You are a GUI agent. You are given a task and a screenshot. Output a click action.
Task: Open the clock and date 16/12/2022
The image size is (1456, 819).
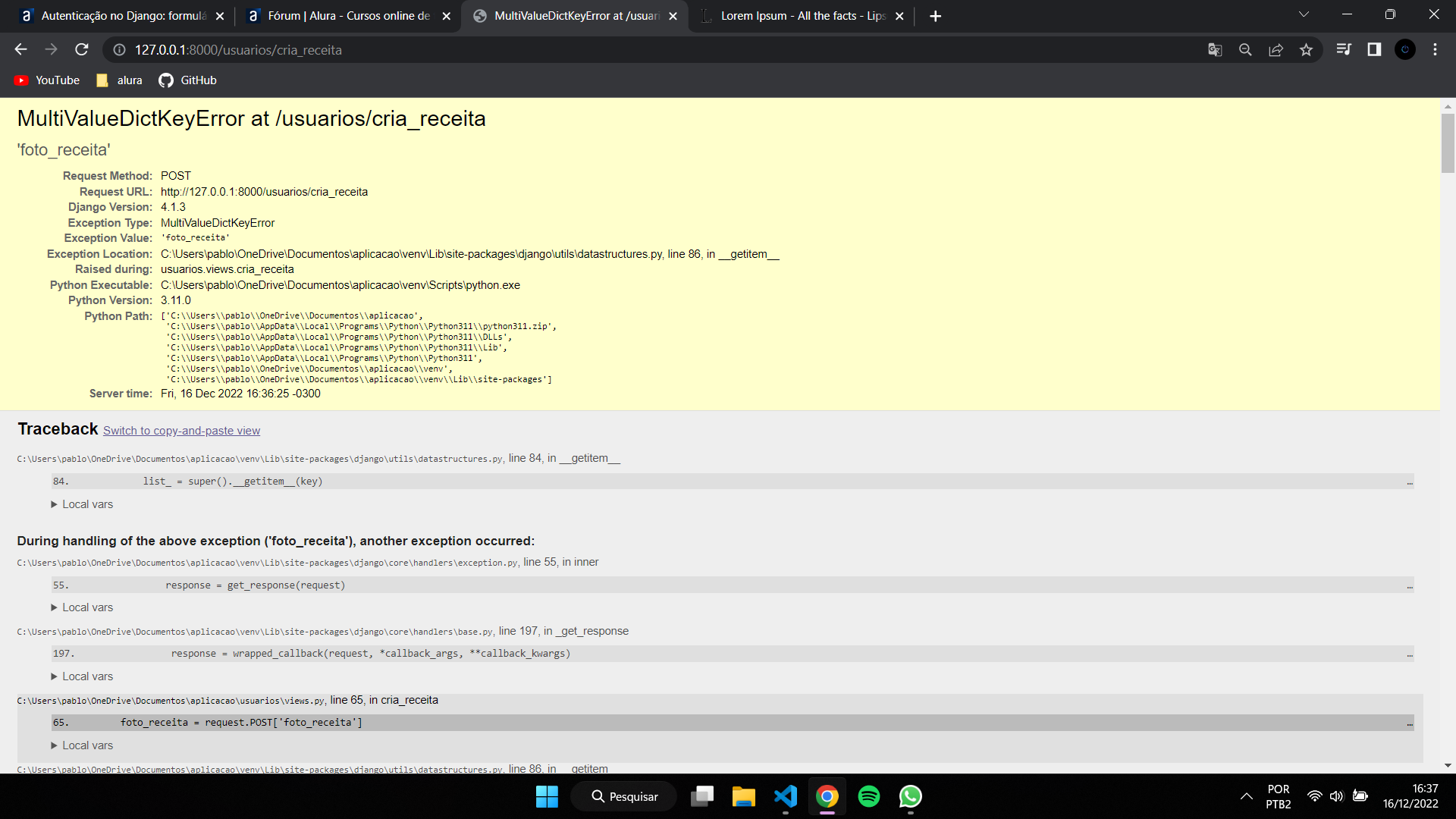[1410, 796]
